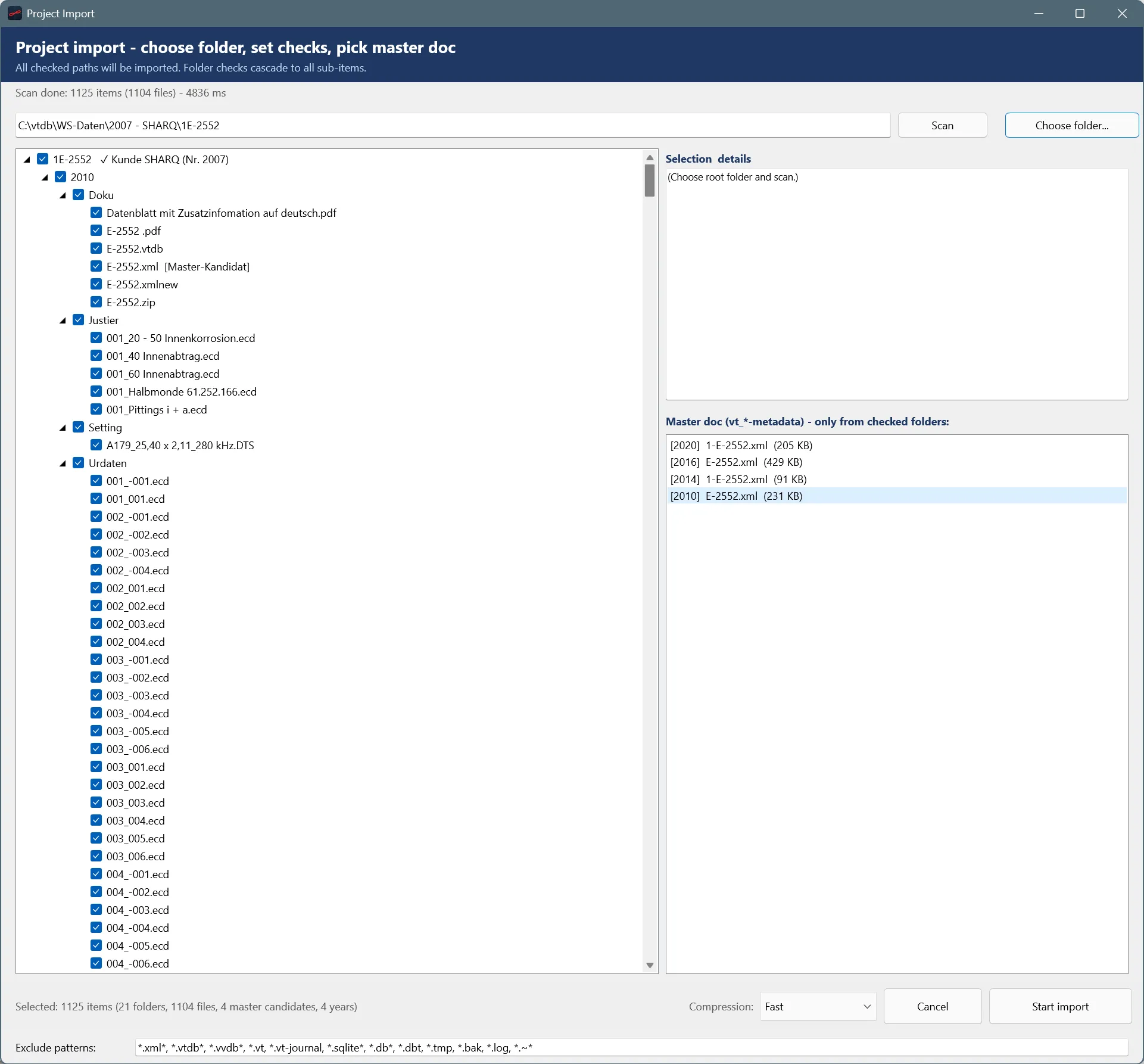Toggle checkbox for 003_-004.ecd
This screenshot has height=1064, width=1144.
click(96, 713)
